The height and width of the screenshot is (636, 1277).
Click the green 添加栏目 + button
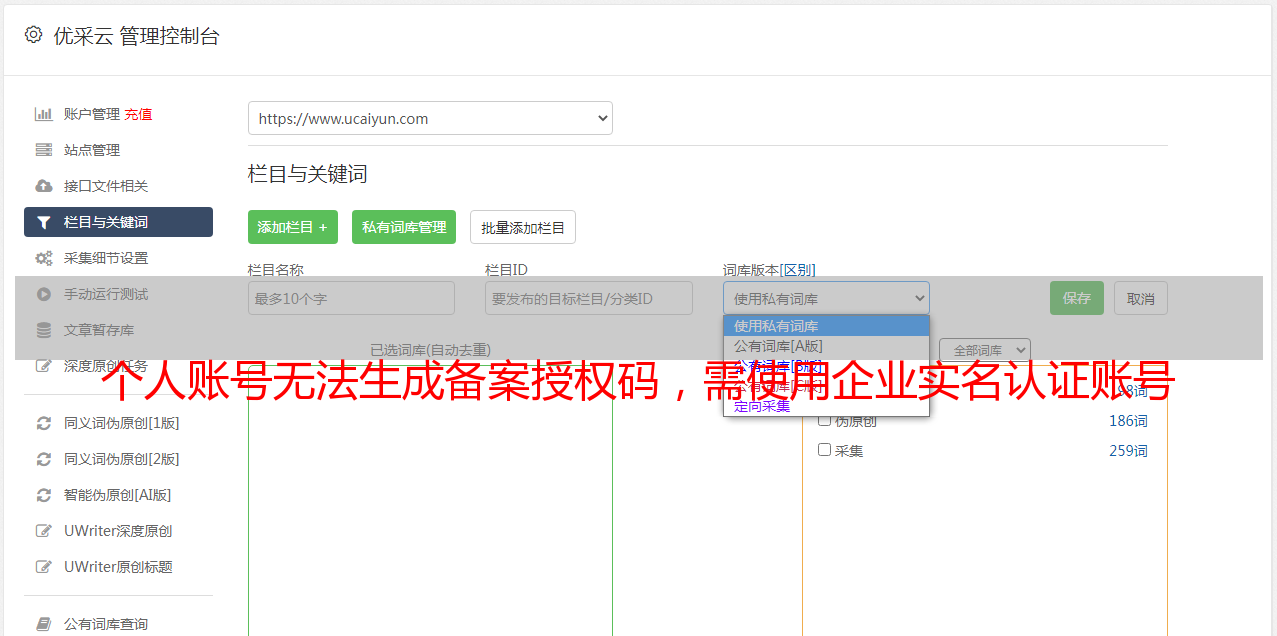pos(293,227)
